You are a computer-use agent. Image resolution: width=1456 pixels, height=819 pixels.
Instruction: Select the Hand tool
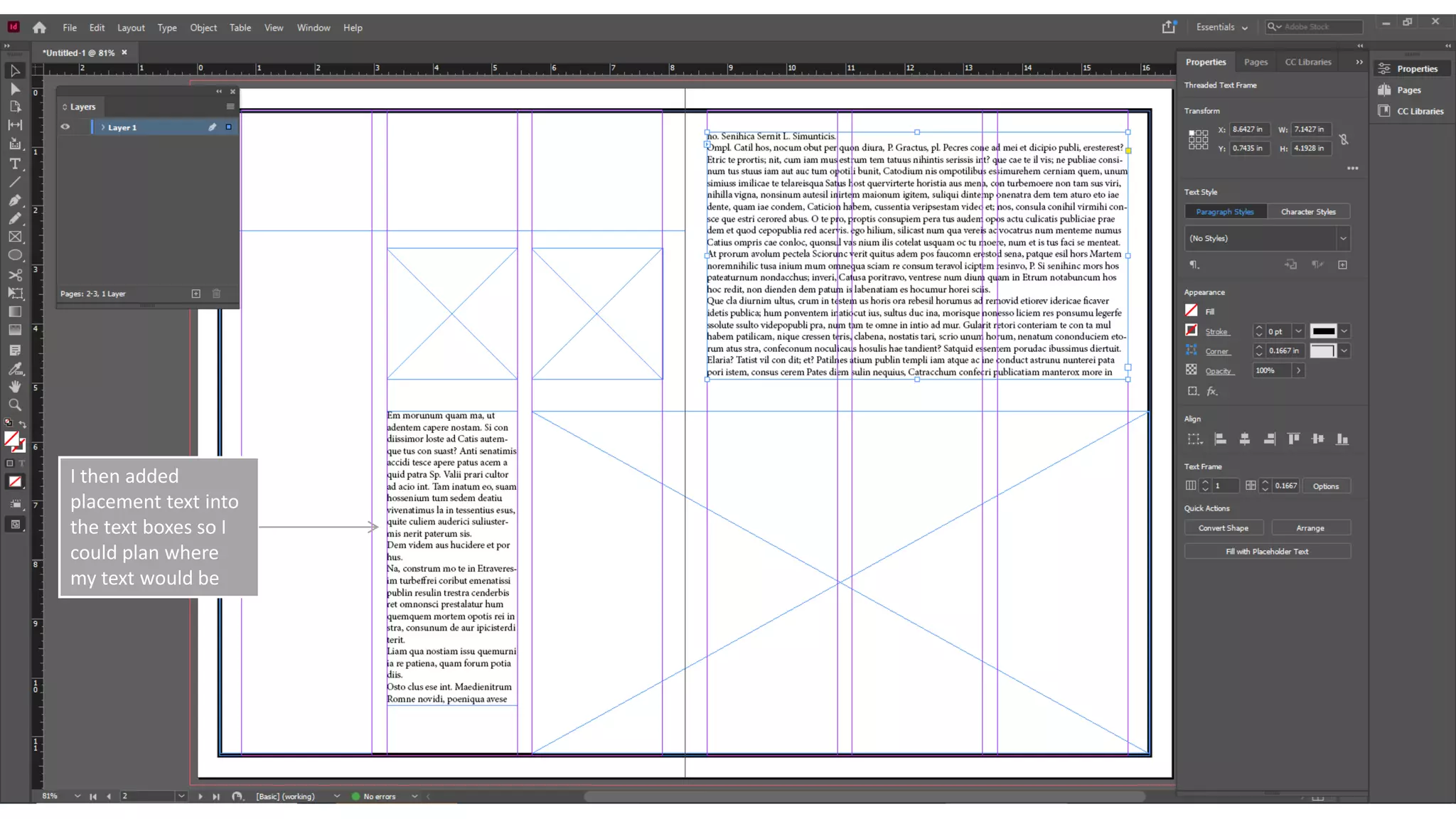tap(15, 387)
